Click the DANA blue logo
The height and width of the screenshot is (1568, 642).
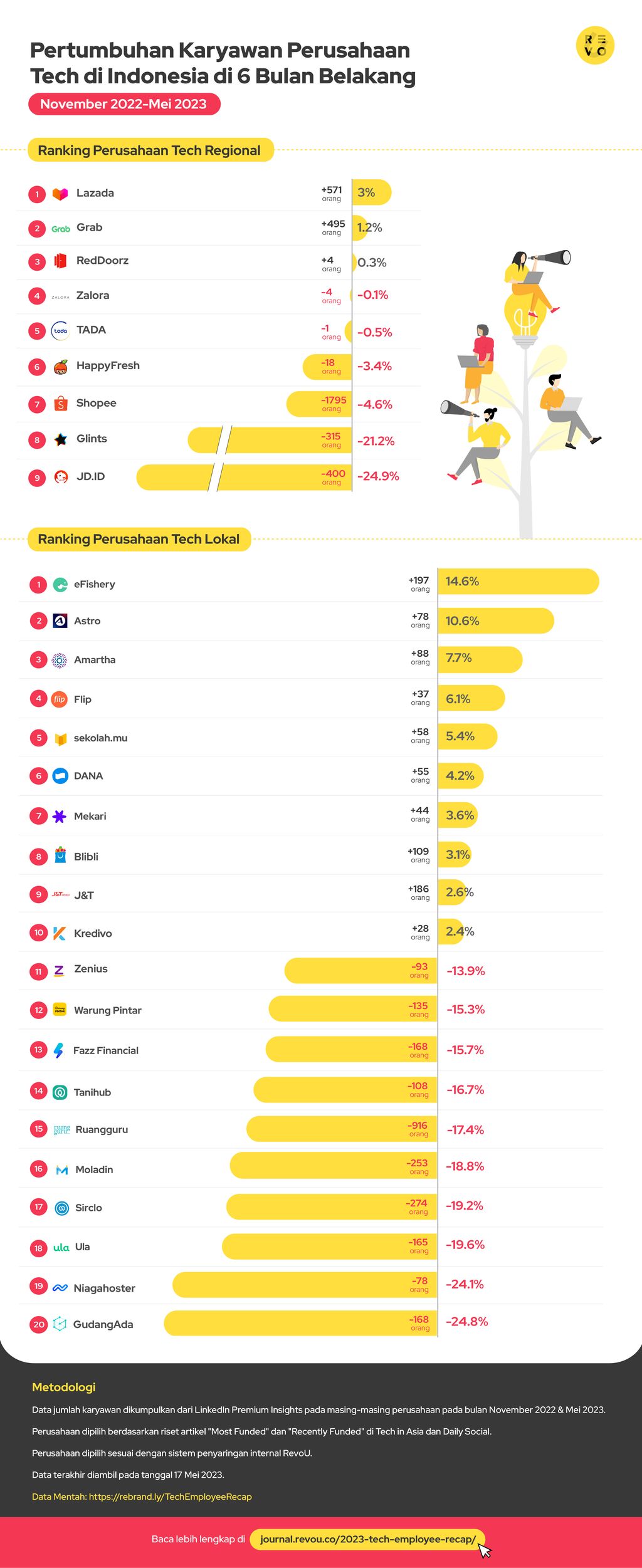pyautogui.click(x=60, y=776)
